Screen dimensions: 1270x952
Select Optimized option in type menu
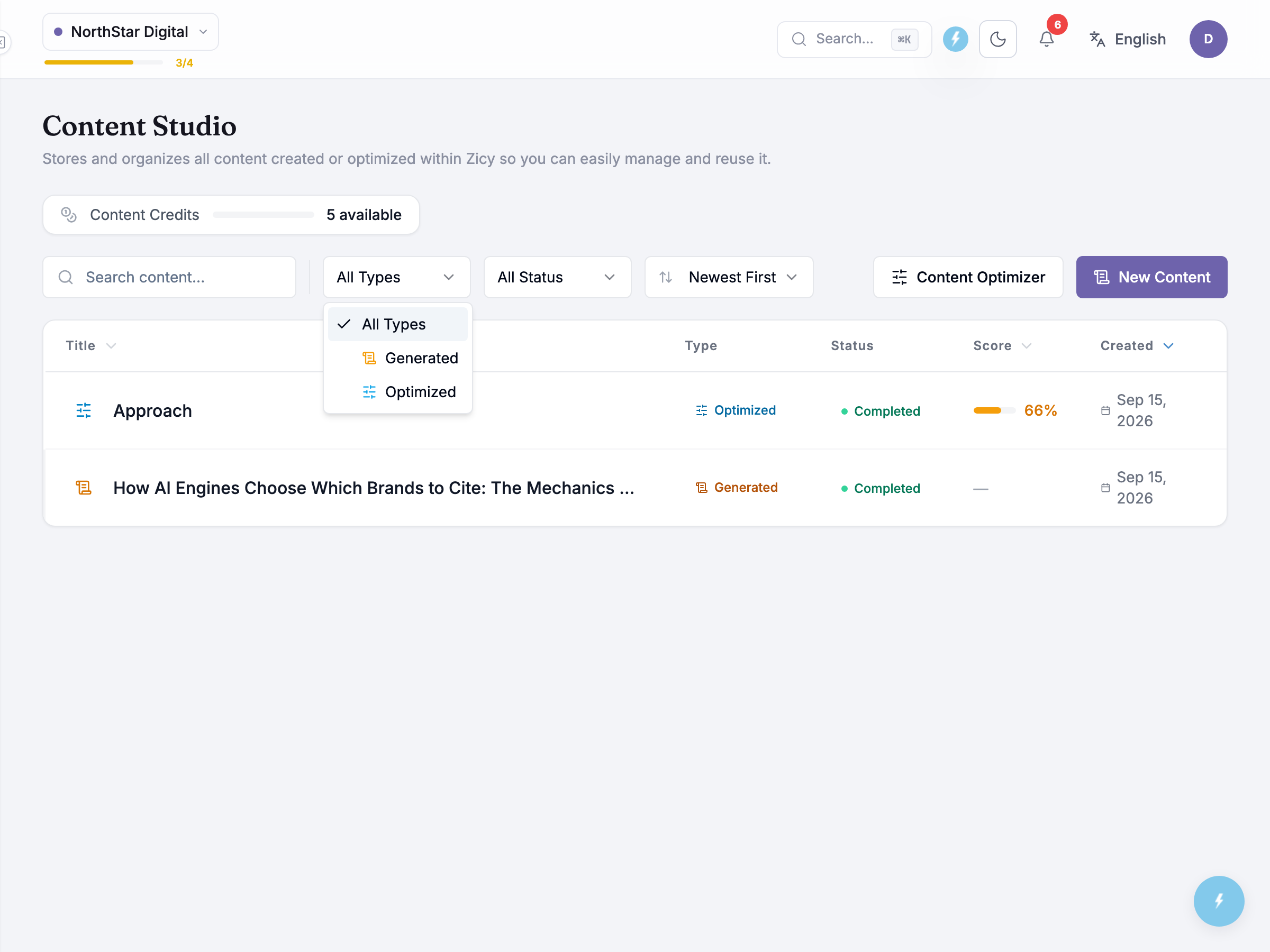click(398, 392)
